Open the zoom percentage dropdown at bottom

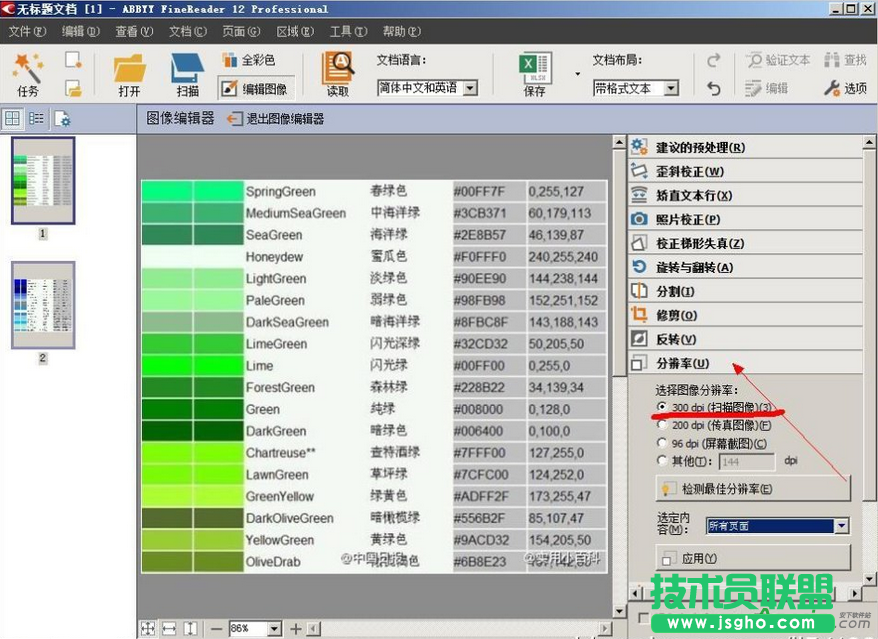tap(276, 628)
